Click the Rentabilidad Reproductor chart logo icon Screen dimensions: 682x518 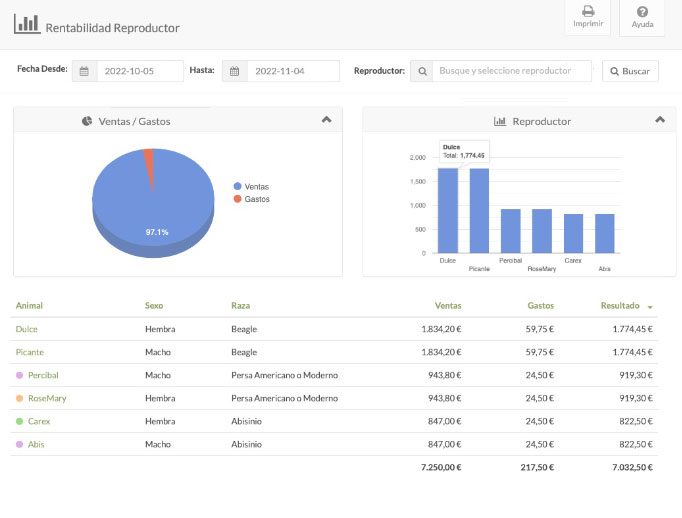tap(27, 23)
